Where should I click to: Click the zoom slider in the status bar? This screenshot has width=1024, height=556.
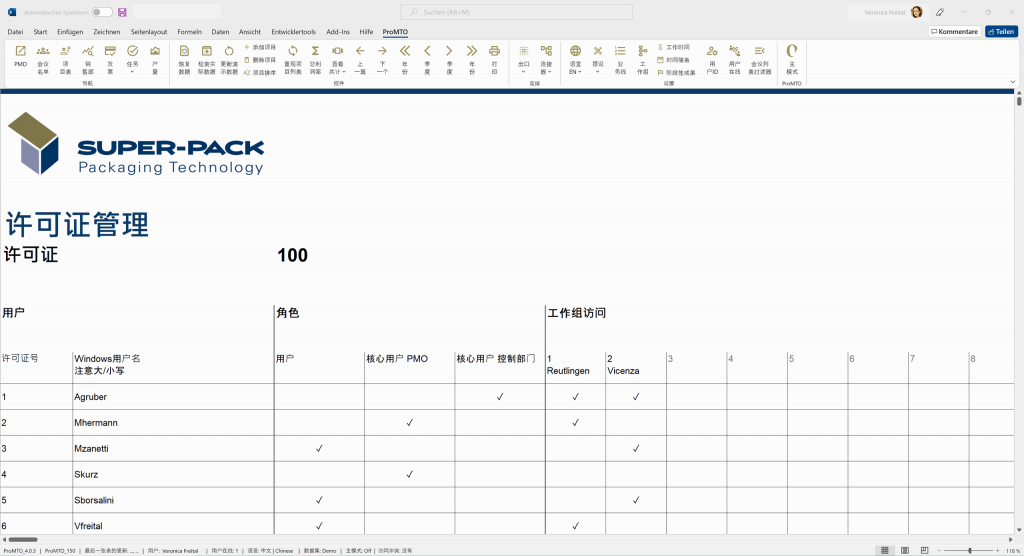click(969, 551)
